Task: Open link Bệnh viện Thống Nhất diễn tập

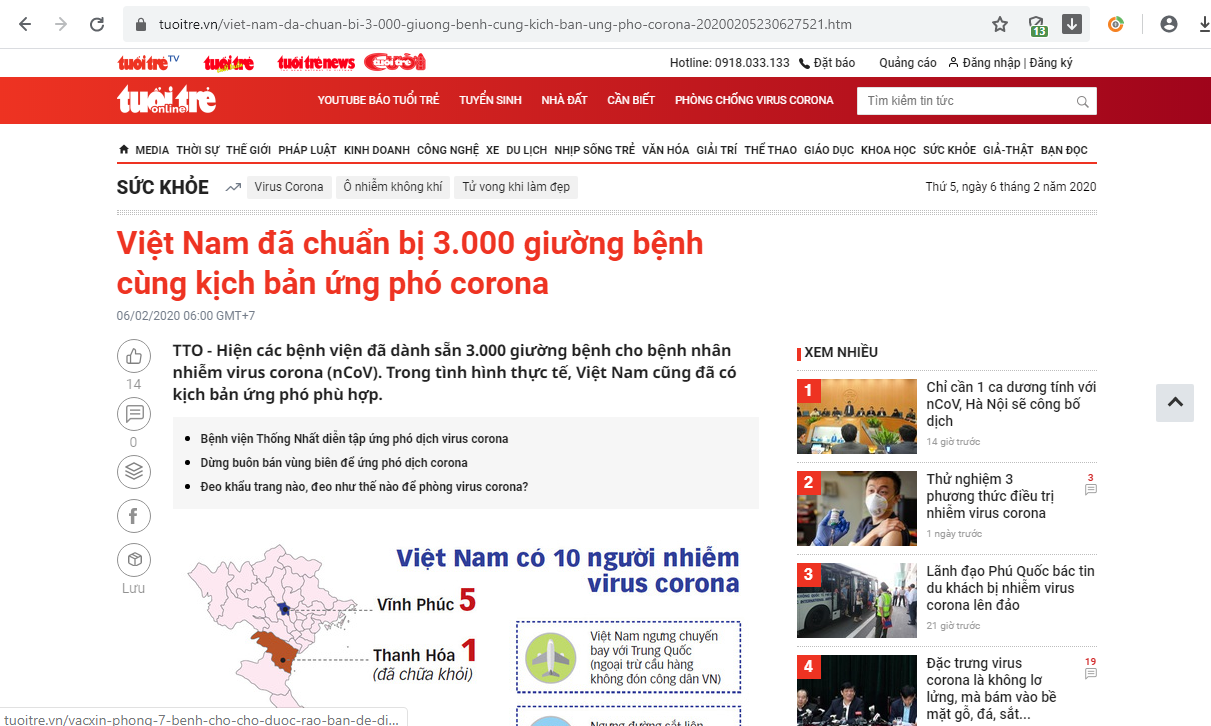Action: (354, 439)
